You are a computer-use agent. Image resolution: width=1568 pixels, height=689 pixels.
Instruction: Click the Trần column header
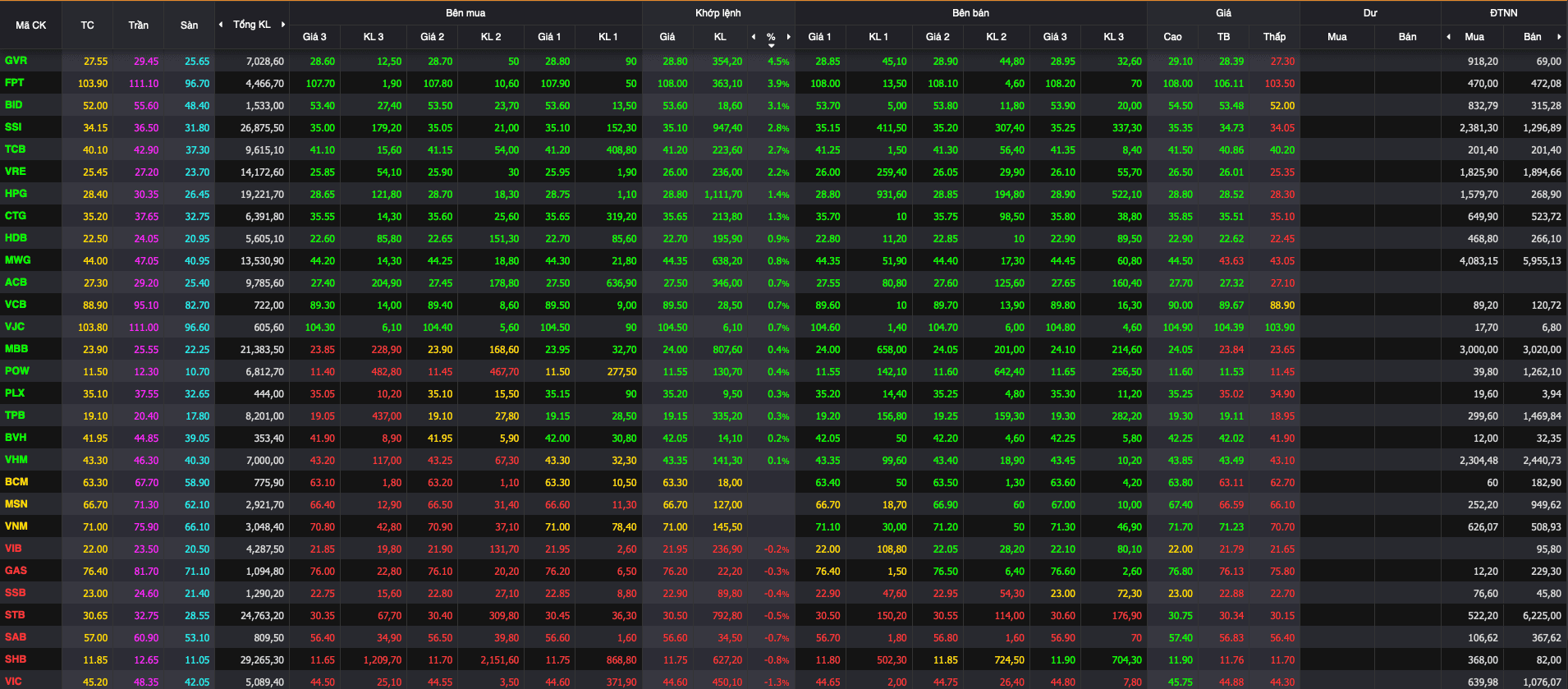point(138,25)
